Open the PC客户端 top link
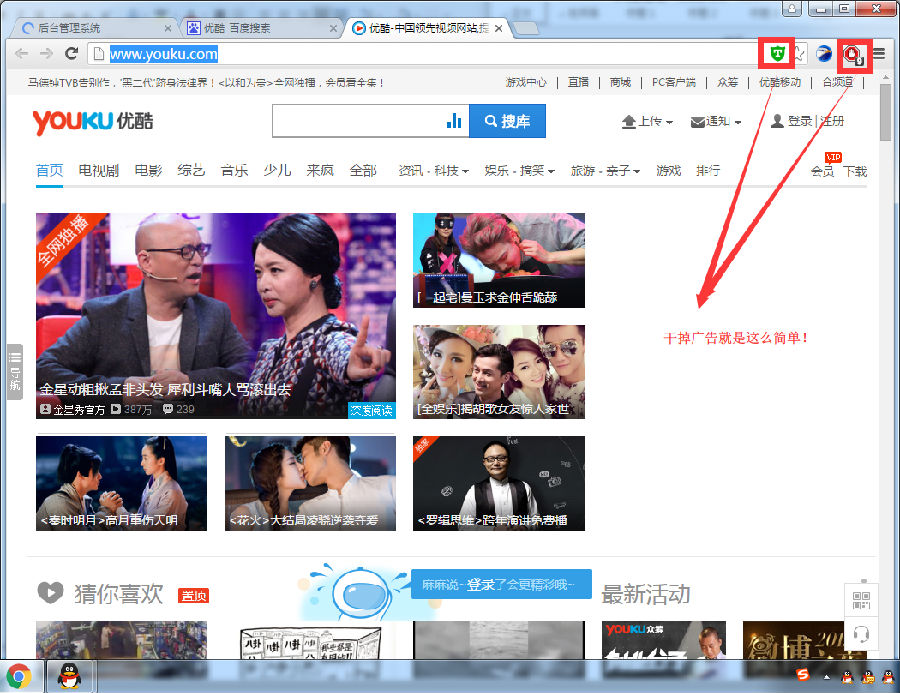This screenshot has height=693, width=900. tap(673, 83)
